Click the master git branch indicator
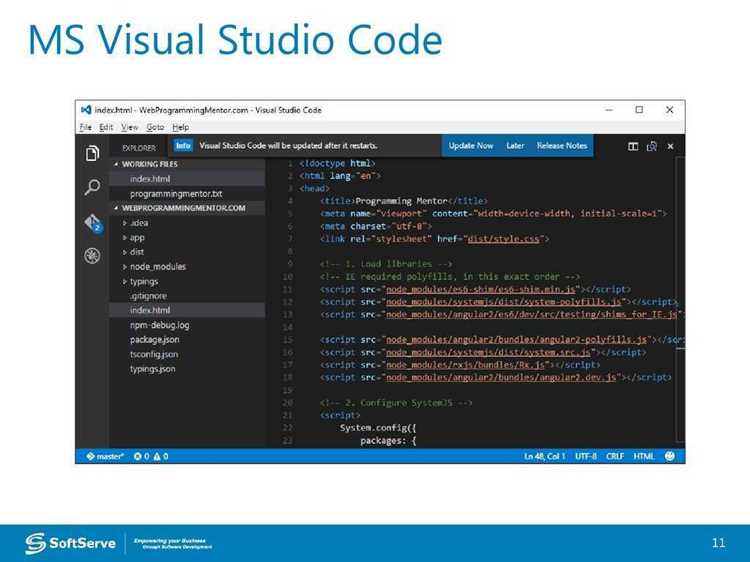 pyautogui.click(x=105, y=456)
